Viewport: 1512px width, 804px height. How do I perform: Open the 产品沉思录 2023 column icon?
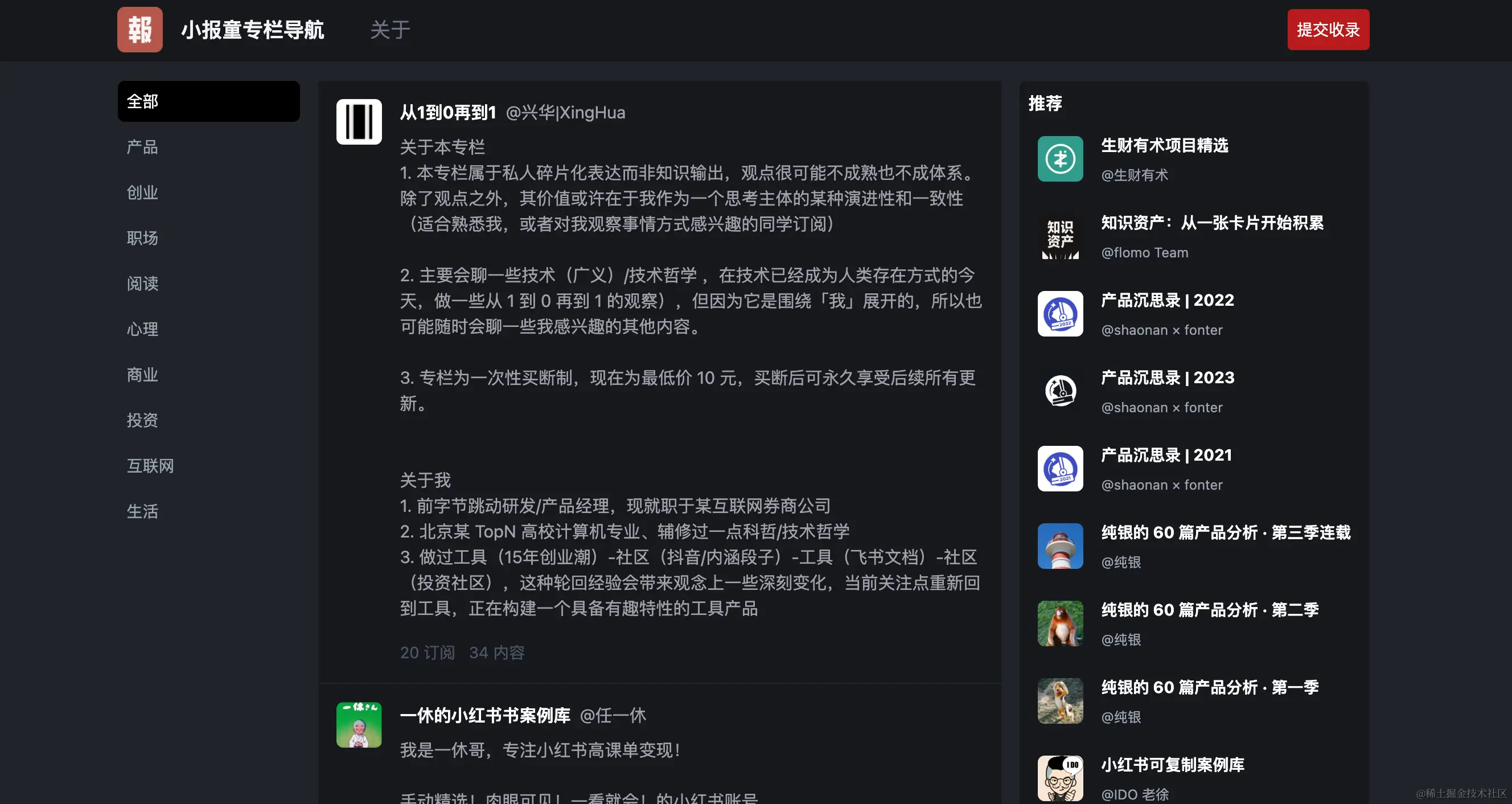pos(1060,391)
